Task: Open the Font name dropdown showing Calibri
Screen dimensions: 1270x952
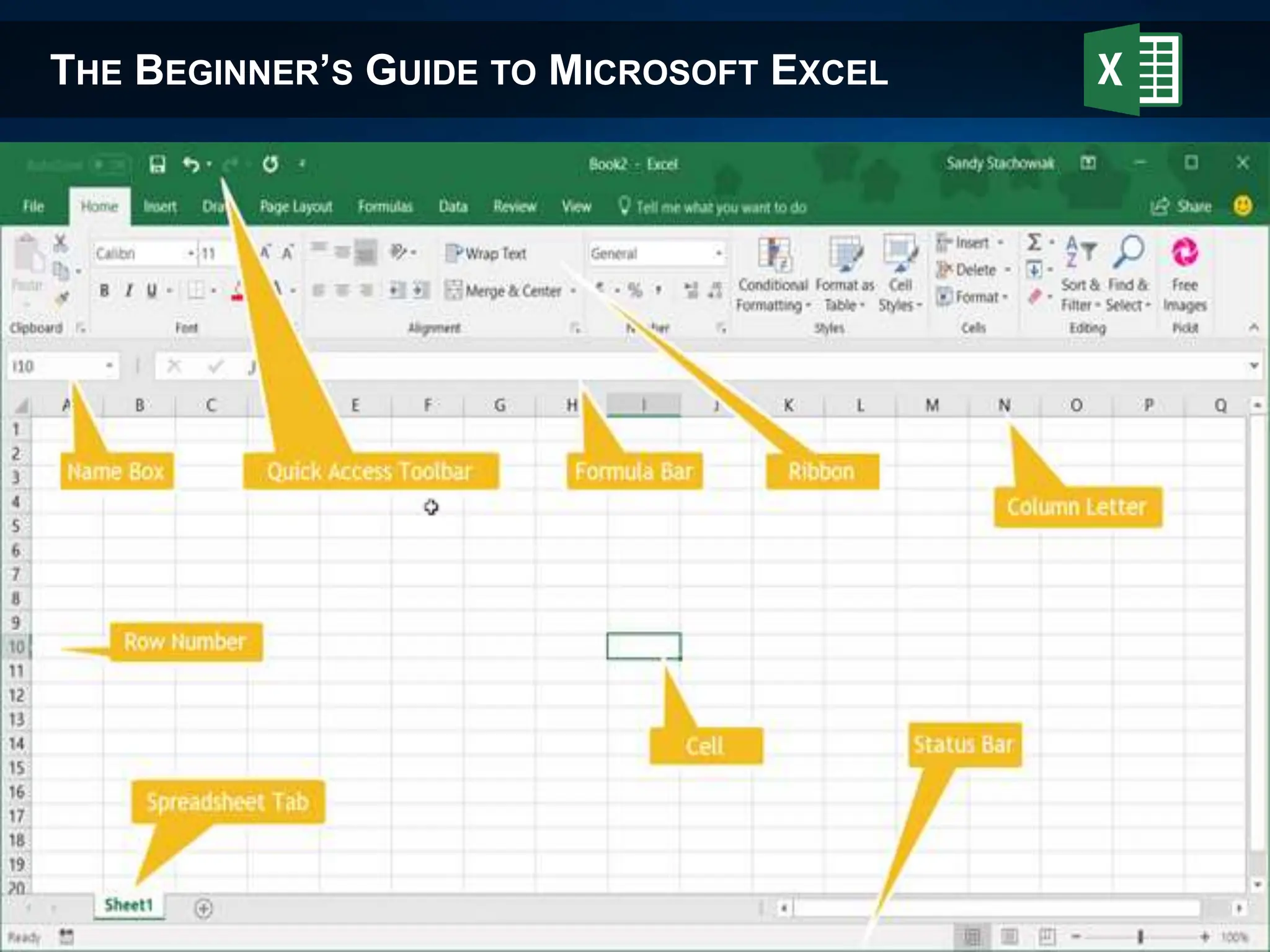Action: pyautogui.click(x=191, y=253)
